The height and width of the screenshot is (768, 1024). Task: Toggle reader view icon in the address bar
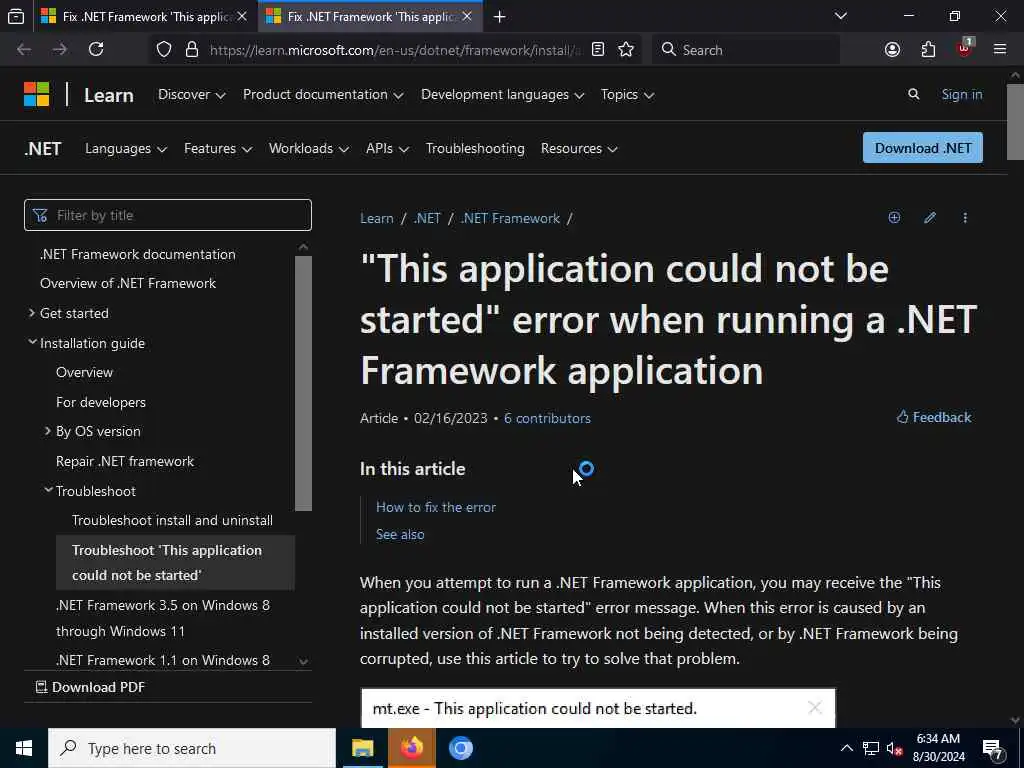coord(598,50)
